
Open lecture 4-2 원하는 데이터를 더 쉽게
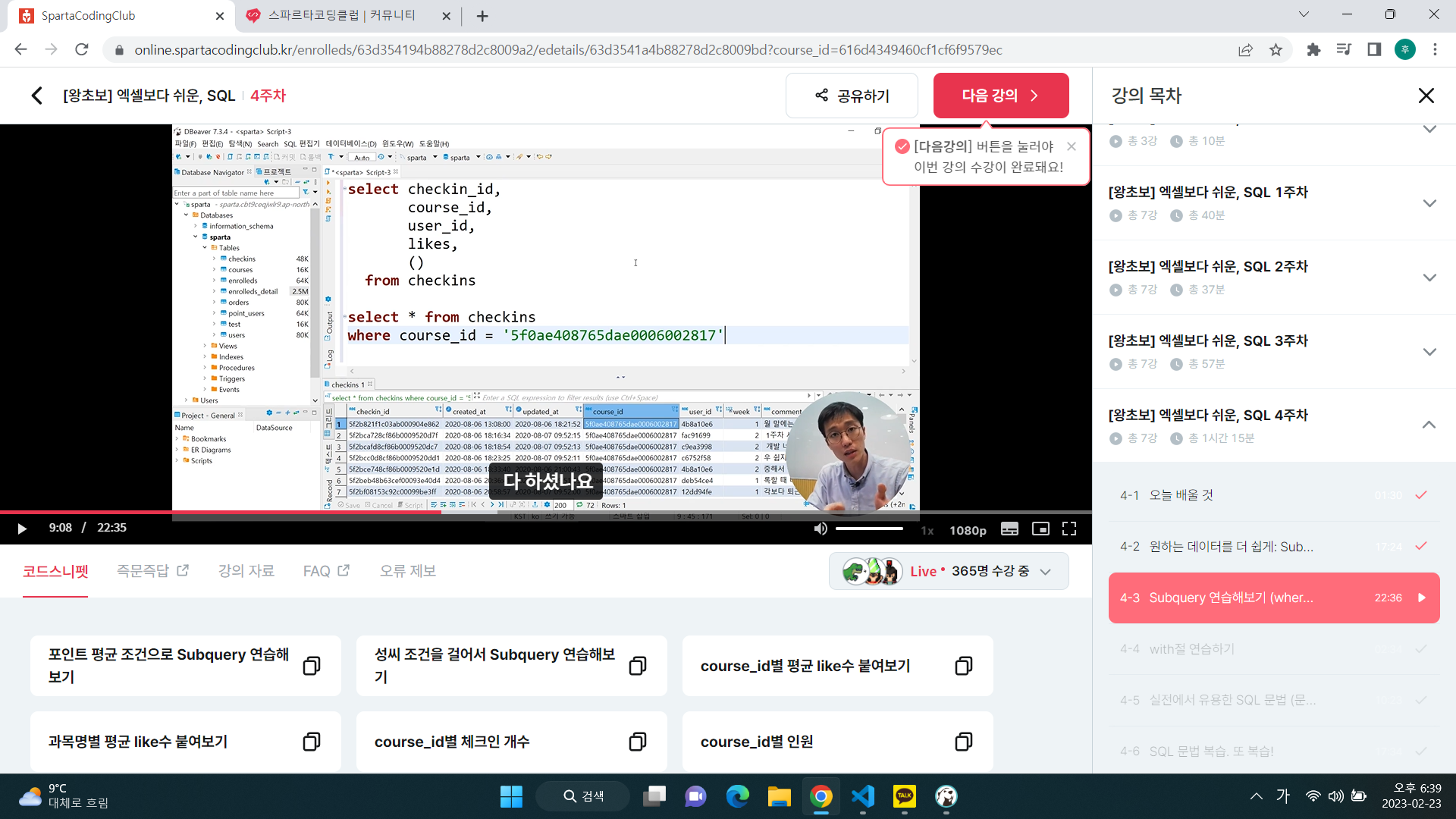pyautogui.click(x=1274, y=547)
